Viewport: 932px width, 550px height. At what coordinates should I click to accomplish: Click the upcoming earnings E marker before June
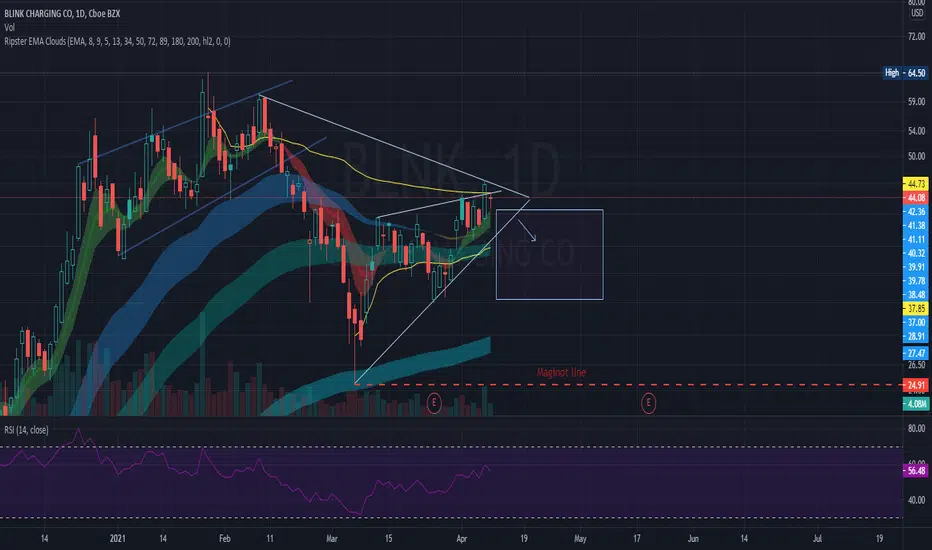(648, 403)
